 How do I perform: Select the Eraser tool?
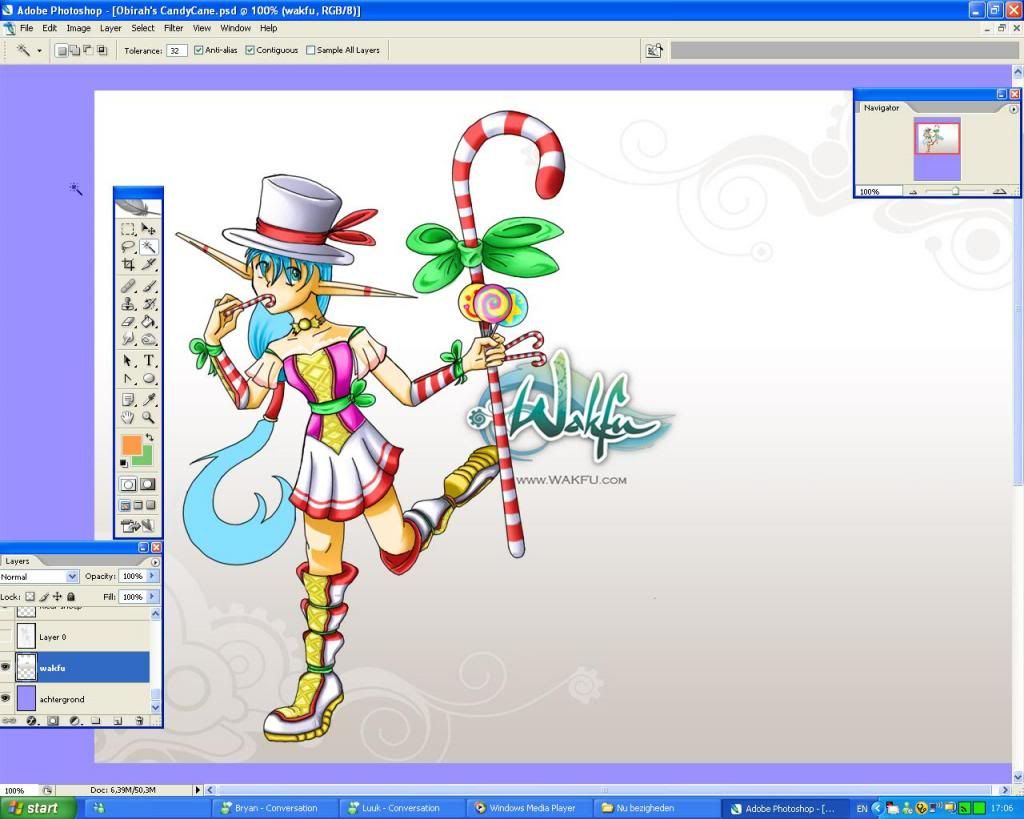pos(128,321)
